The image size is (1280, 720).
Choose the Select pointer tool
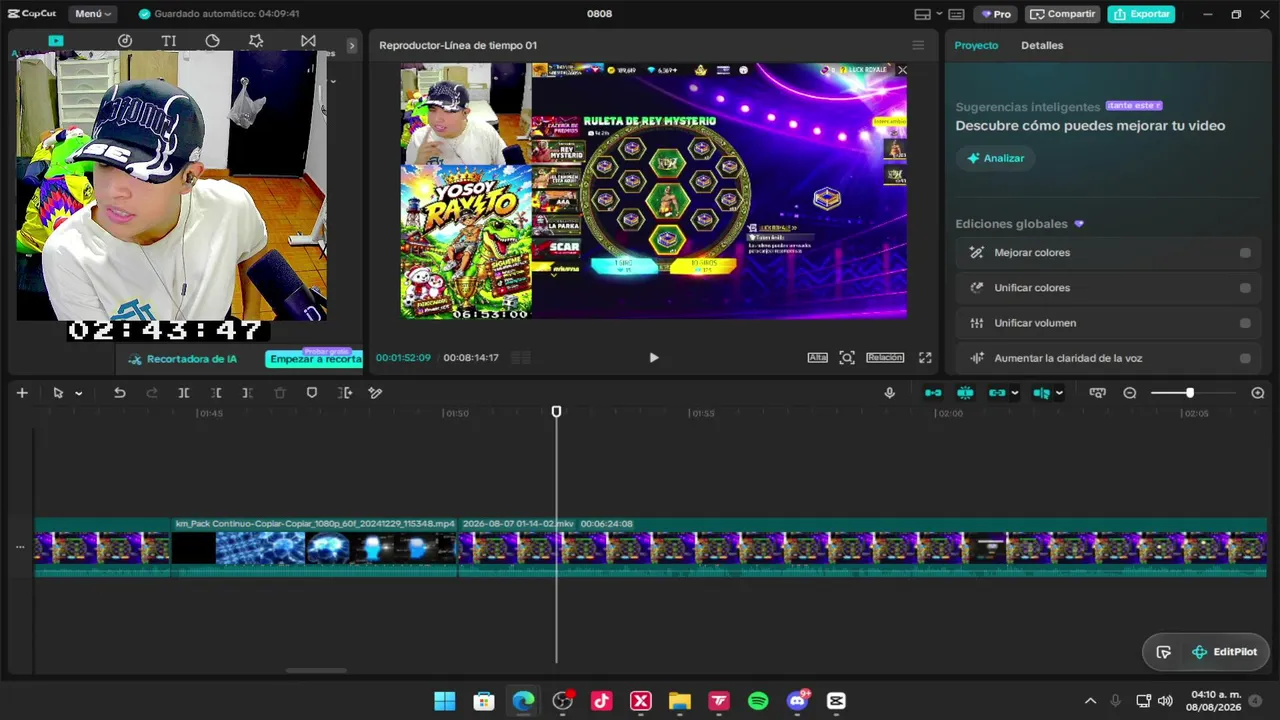tap(58, 393)
